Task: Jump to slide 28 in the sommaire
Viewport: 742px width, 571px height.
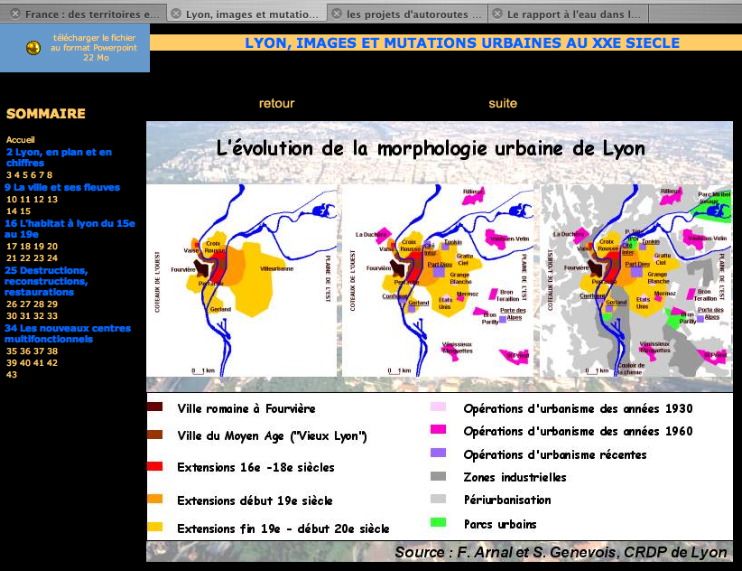Action: coord(38,304)
